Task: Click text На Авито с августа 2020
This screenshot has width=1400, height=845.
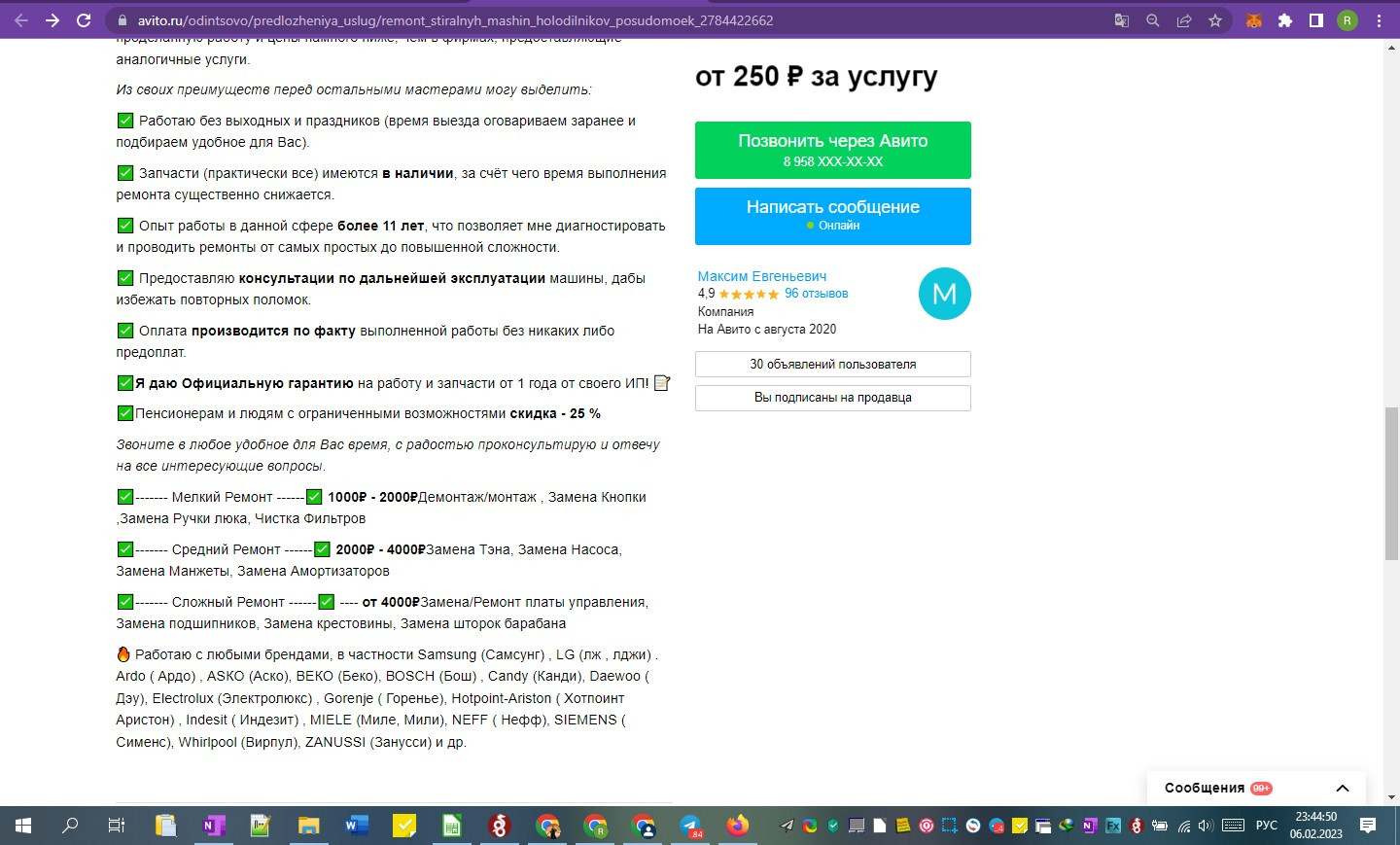Action: 767,330
